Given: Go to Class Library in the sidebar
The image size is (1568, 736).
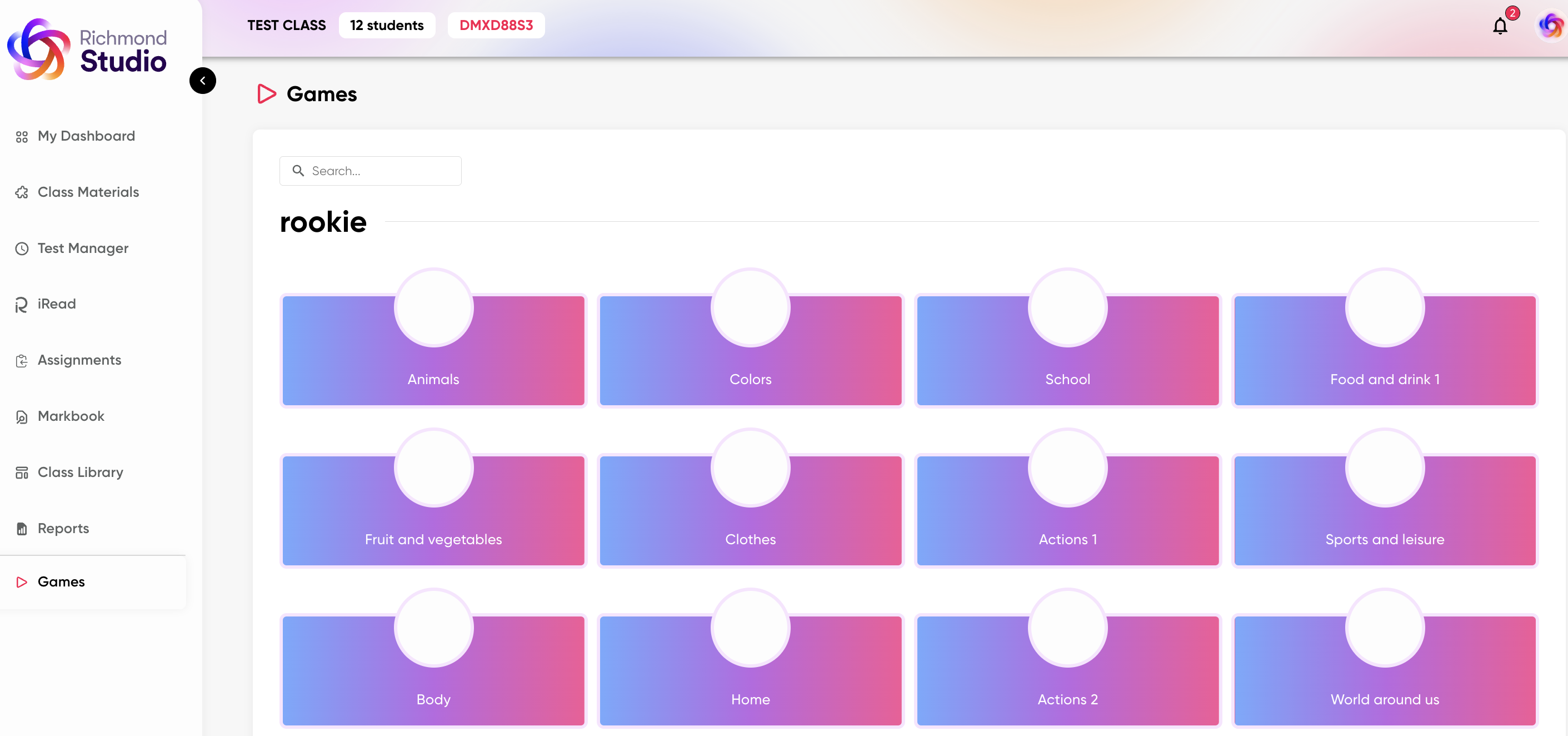Looking at the screenshot, I should click(x=80, y=472).
